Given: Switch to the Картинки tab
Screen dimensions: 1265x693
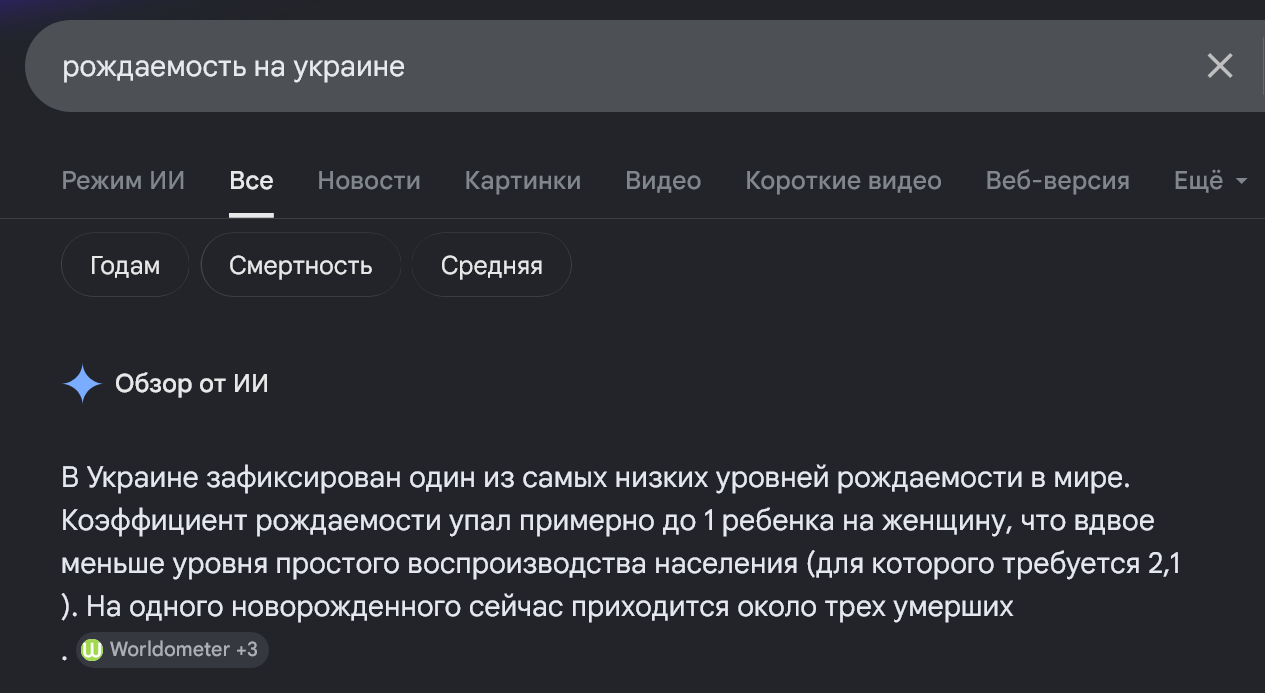Looking at the screenshot, I should 523,181.
